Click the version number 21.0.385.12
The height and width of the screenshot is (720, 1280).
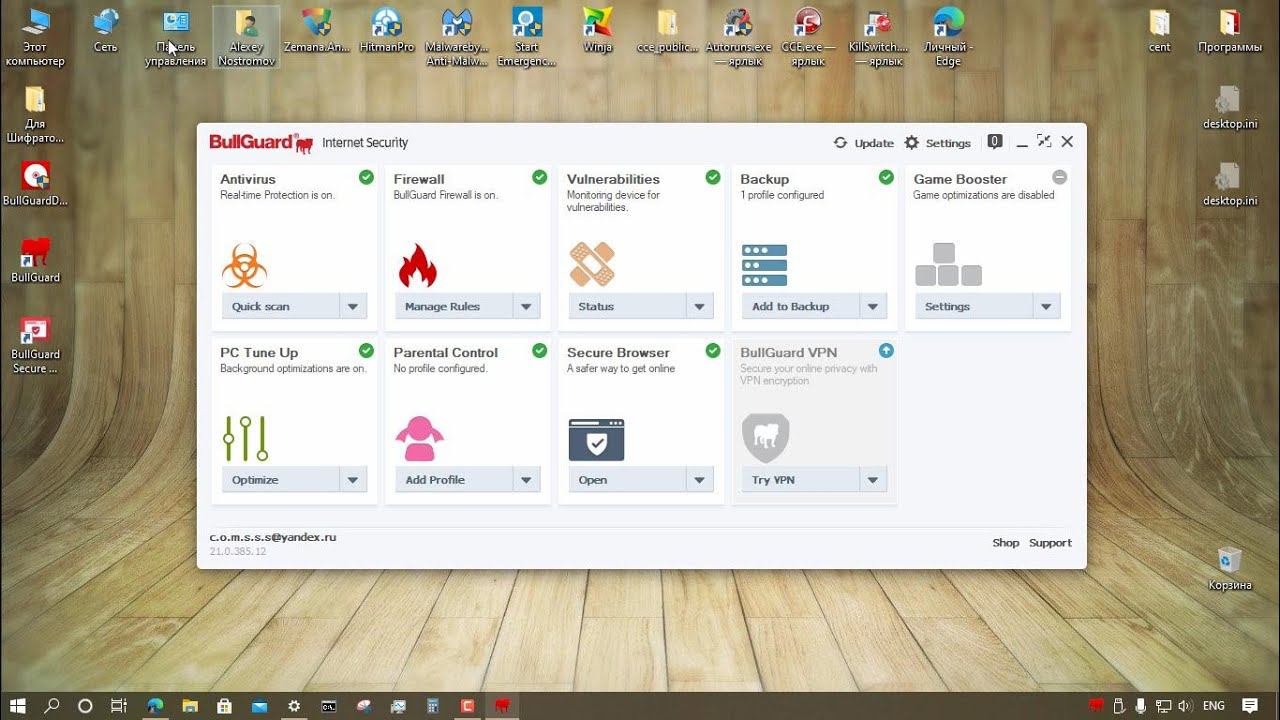click(x=238, y=551)
